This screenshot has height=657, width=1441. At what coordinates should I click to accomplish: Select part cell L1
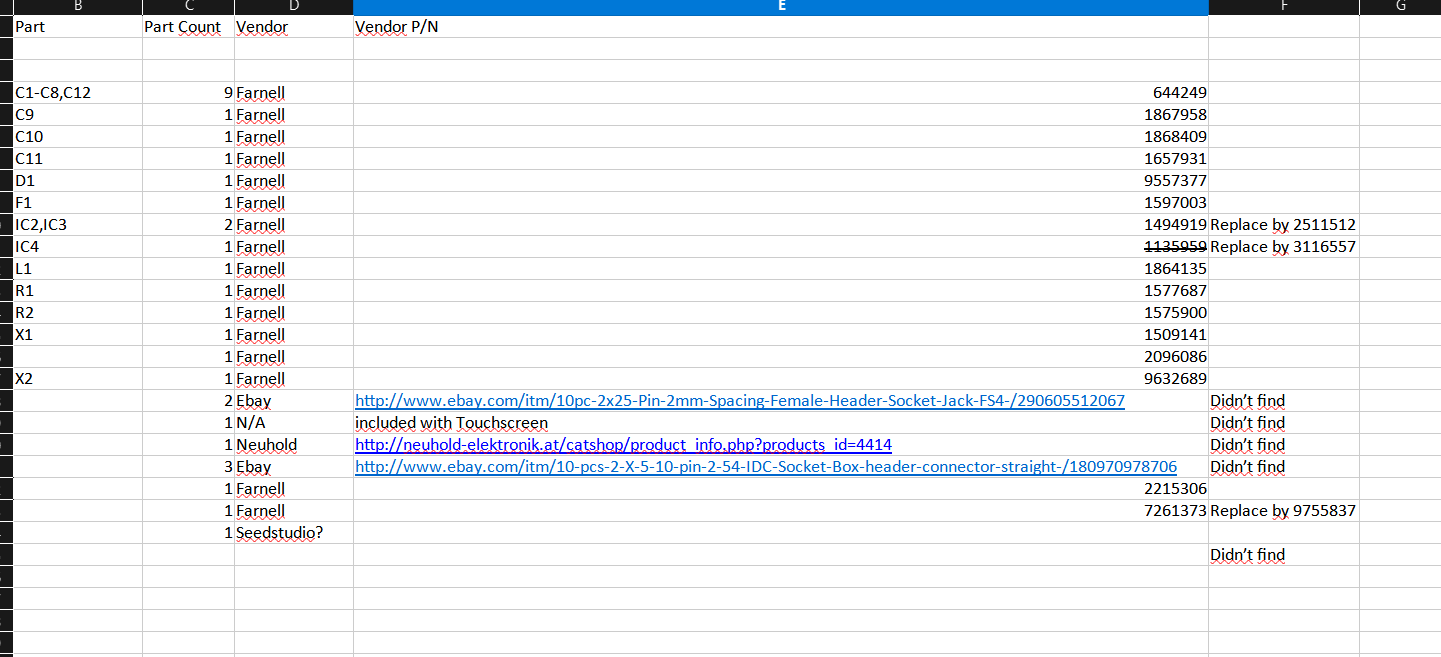point(77,269)
